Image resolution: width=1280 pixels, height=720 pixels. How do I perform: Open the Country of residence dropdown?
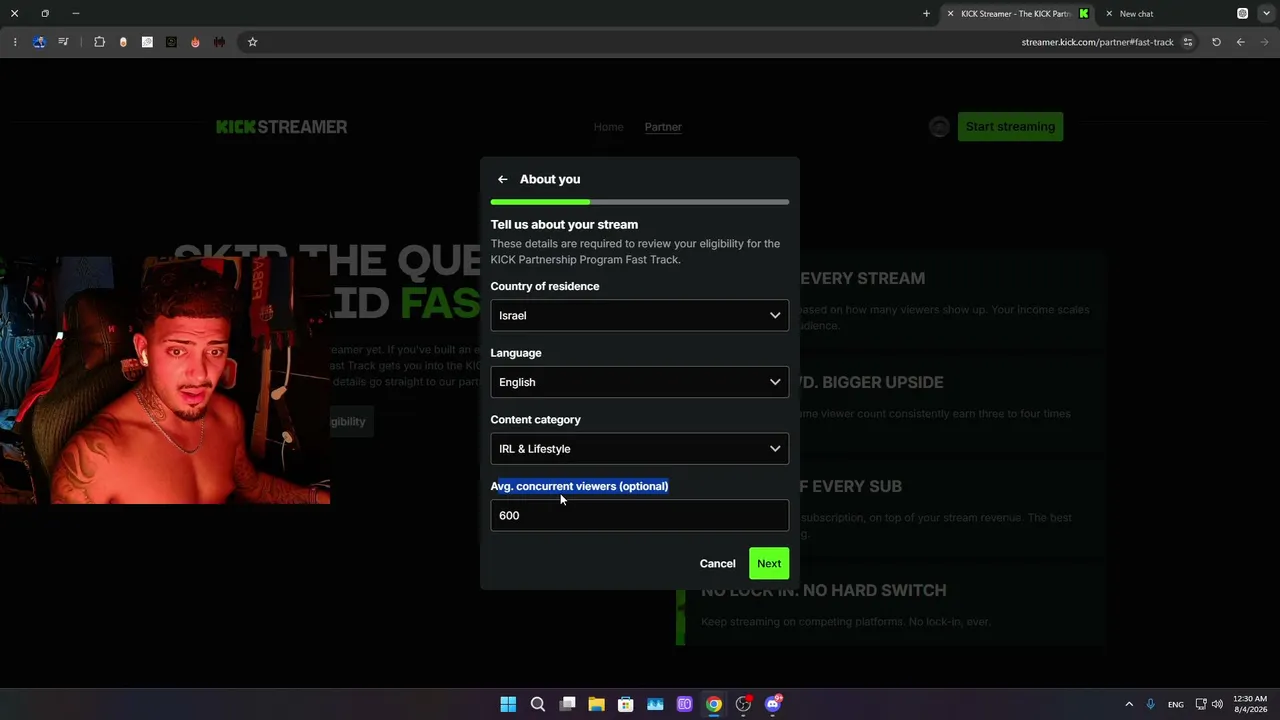click(x=639, y=315)
